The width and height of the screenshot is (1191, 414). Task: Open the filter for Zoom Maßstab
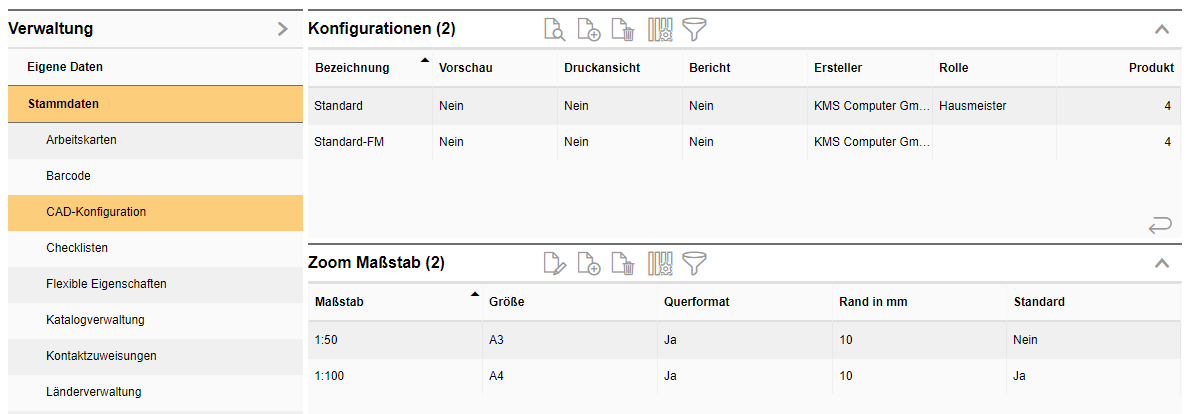(694, 263)
